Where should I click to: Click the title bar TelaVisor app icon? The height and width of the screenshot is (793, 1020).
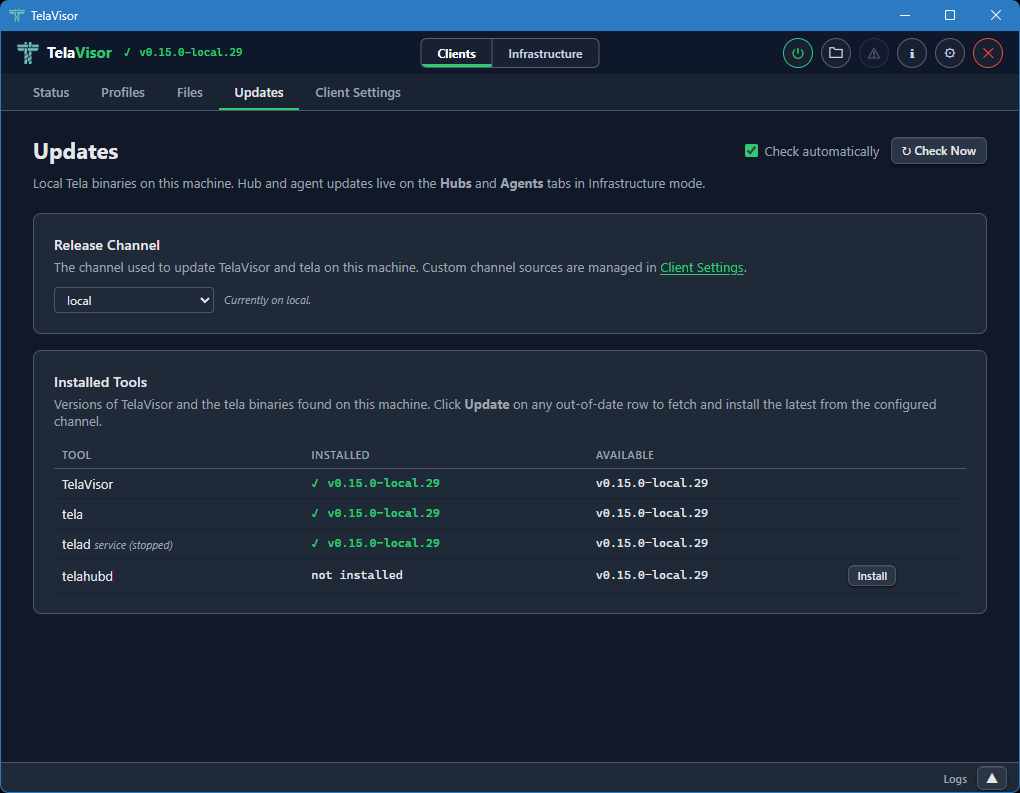[16, 15]
